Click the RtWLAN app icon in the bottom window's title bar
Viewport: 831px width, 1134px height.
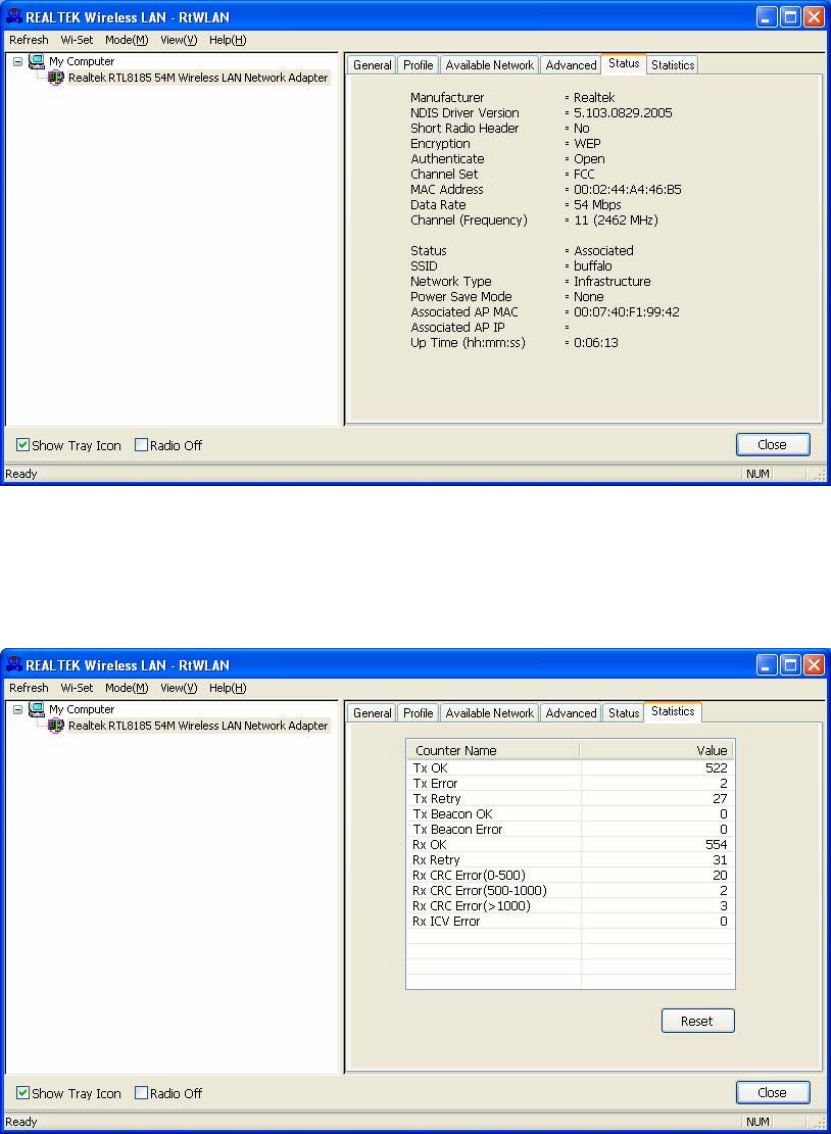click(14, 664)
